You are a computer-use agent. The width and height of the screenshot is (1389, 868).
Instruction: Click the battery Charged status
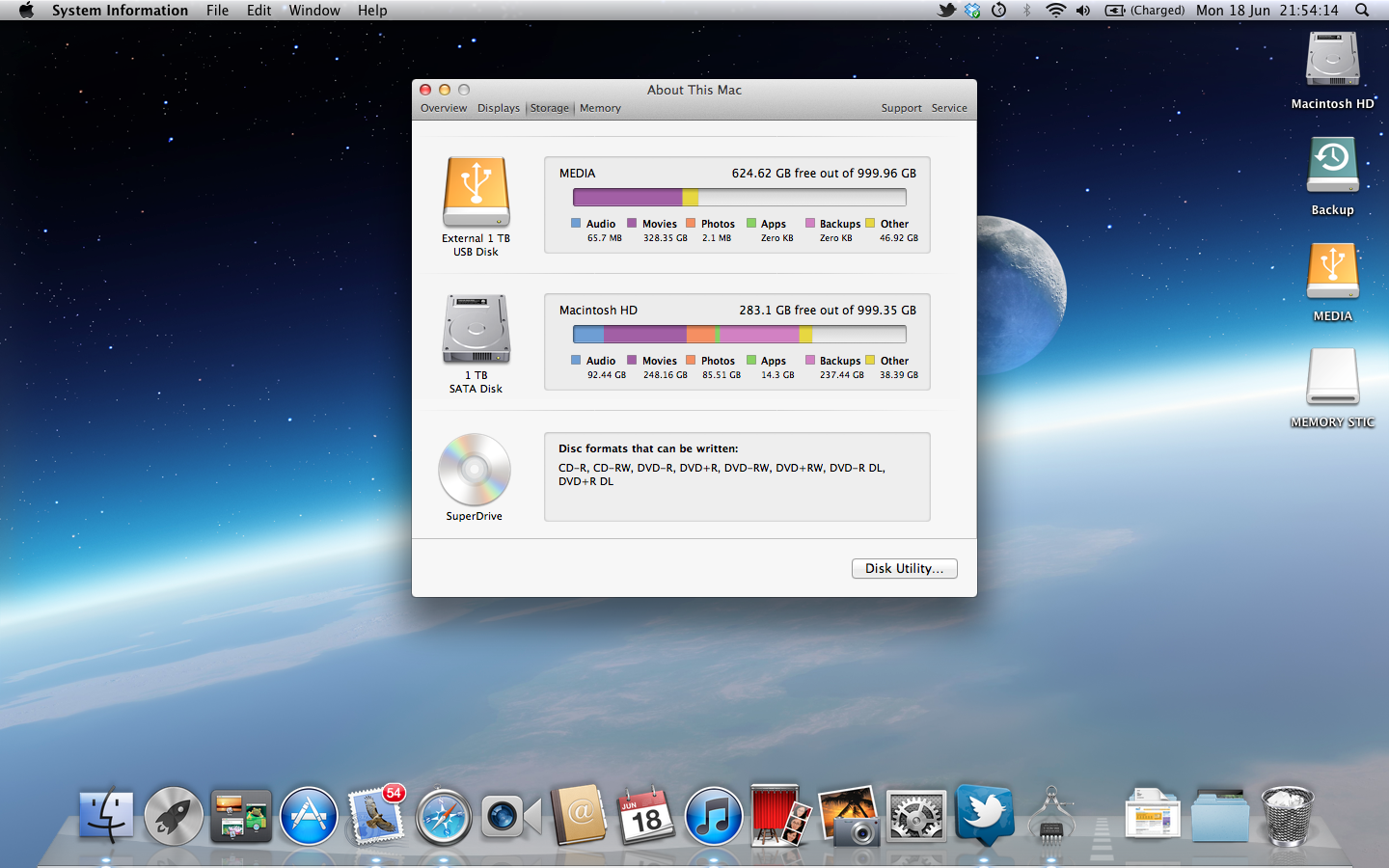point(1145,10)
